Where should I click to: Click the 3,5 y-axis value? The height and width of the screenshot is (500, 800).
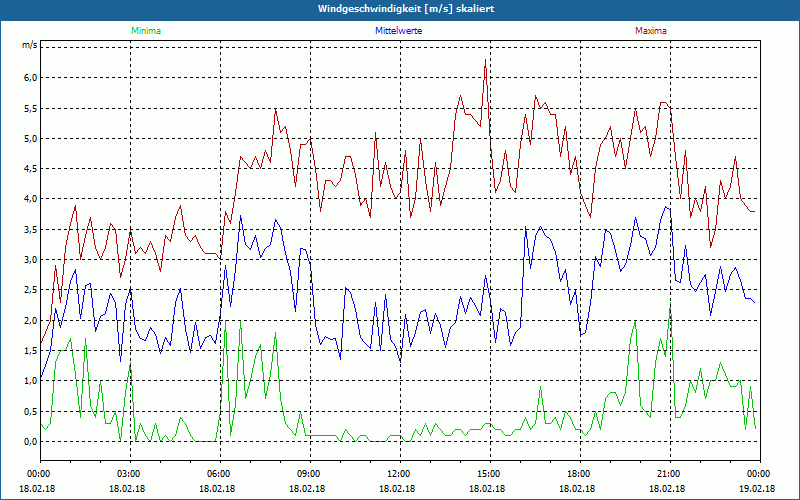coord(30,230)
